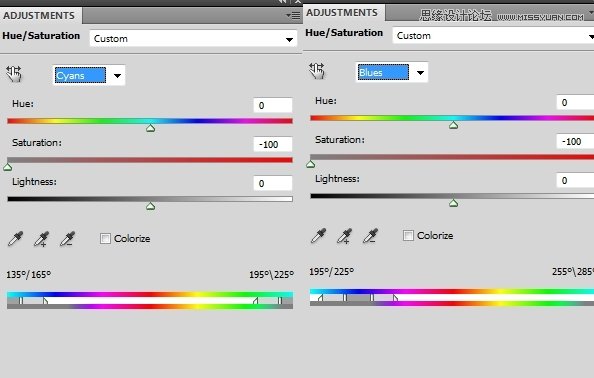Click the Saturation -100 field in Blues panel
Viewport: 594px width, 378px height.
(575, 141)
